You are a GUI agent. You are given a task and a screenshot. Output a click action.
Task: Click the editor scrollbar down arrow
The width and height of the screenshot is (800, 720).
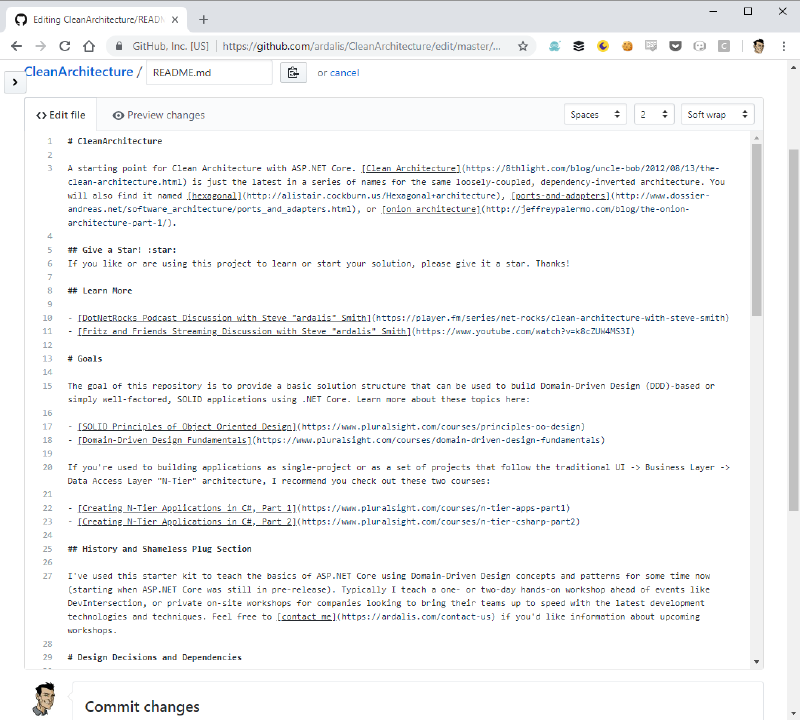[x=757, y=662]
